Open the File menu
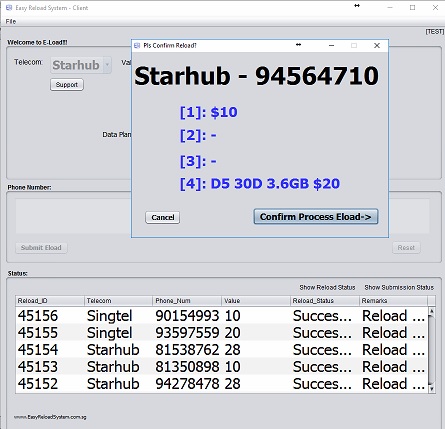 pos(11,21)
